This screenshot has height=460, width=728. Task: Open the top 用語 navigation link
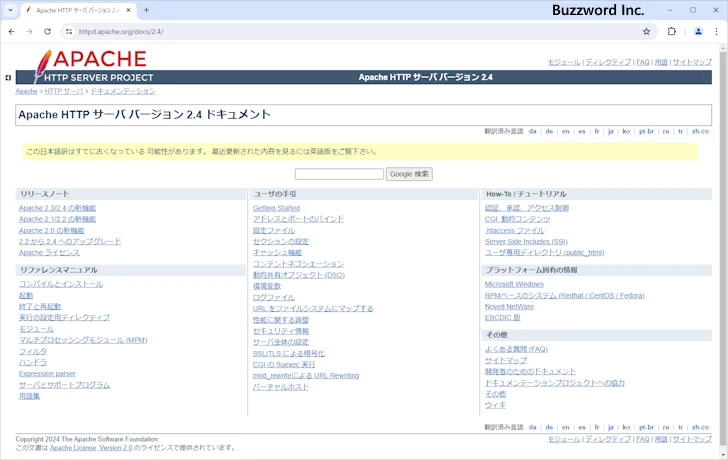click(x=661, y=62)
